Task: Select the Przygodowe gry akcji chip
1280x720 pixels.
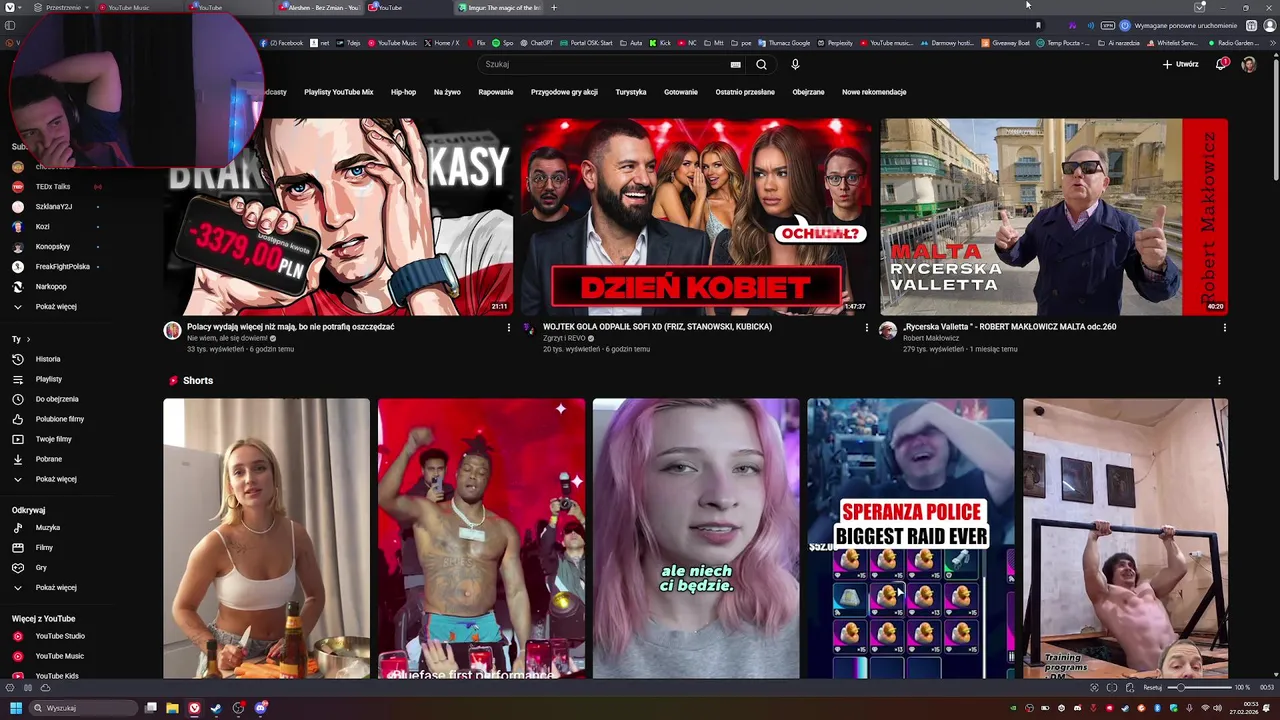Action: click(x=564, y=92)
